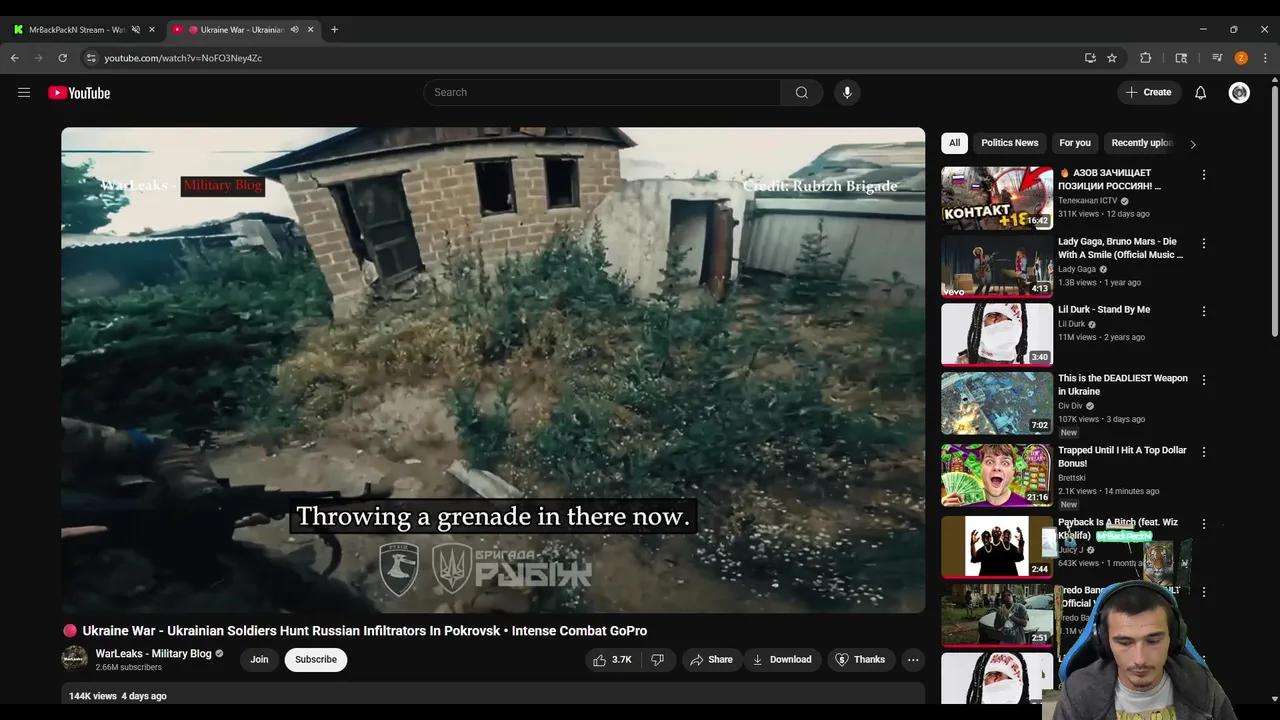This screenshot has height=720, width=1280.
Task: Open Trapped Until I Hit thumbnail
Action: (997, 475)
